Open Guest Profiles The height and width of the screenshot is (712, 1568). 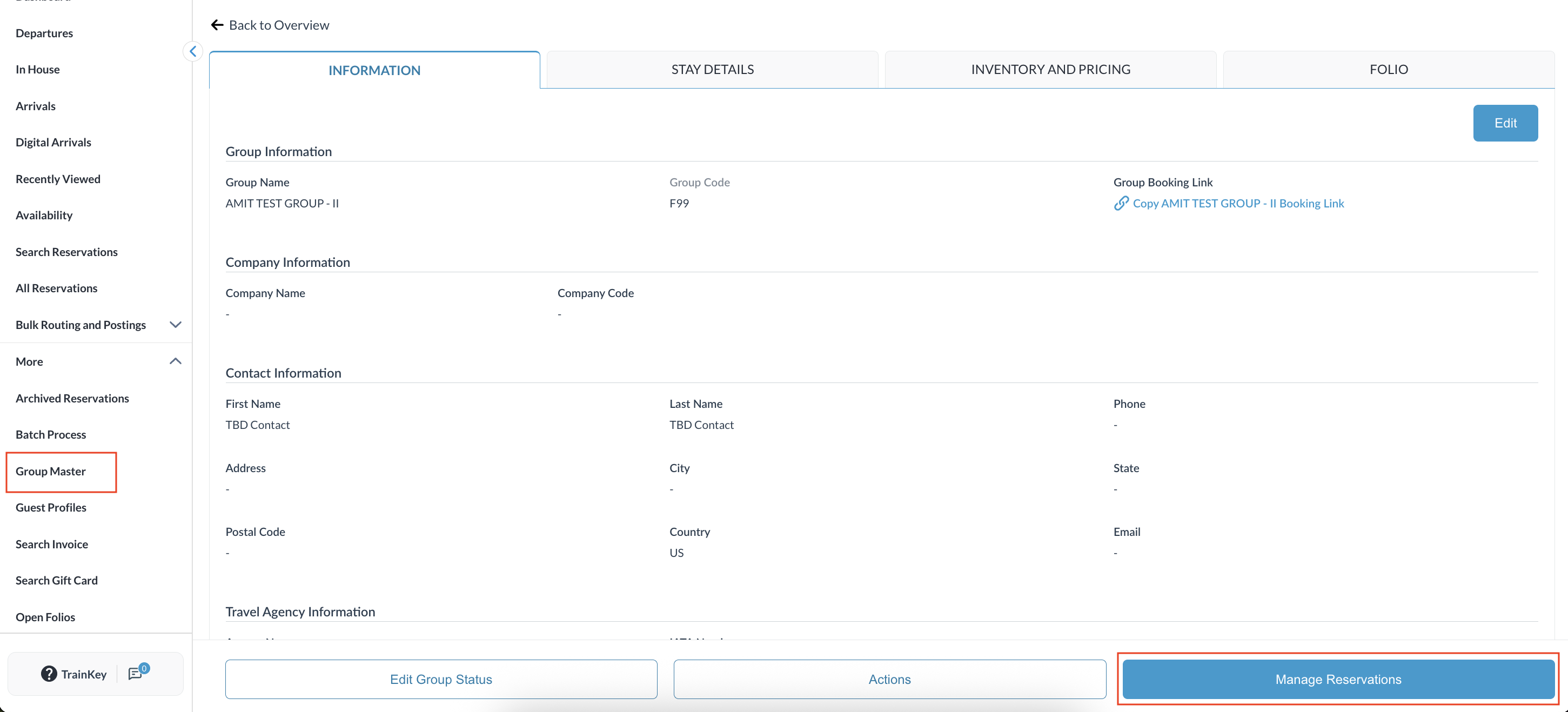point(51,507)
